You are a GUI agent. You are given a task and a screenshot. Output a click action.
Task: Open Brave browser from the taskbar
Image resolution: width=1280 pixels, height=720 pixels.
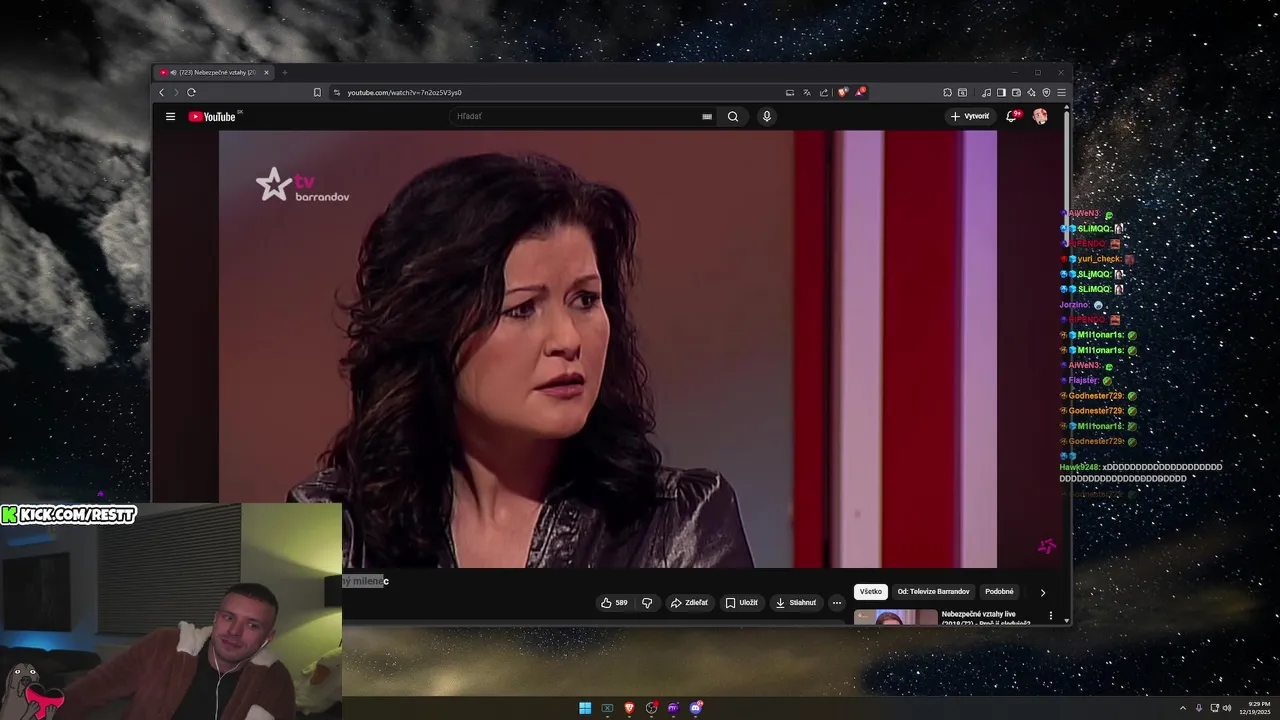pyautogui.click(x=629, y=708)
